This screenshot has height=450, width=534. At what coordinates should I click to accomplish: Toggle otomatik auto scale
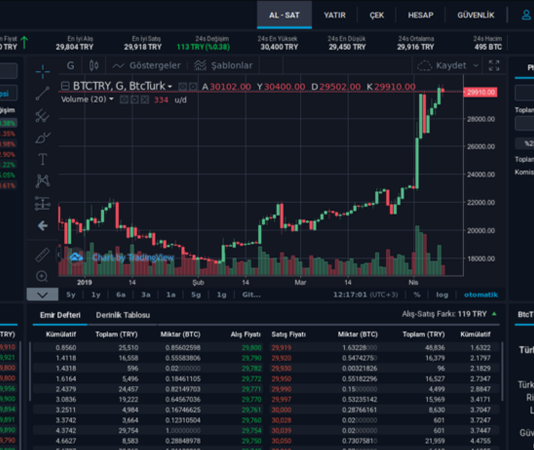tap(481, 295)
